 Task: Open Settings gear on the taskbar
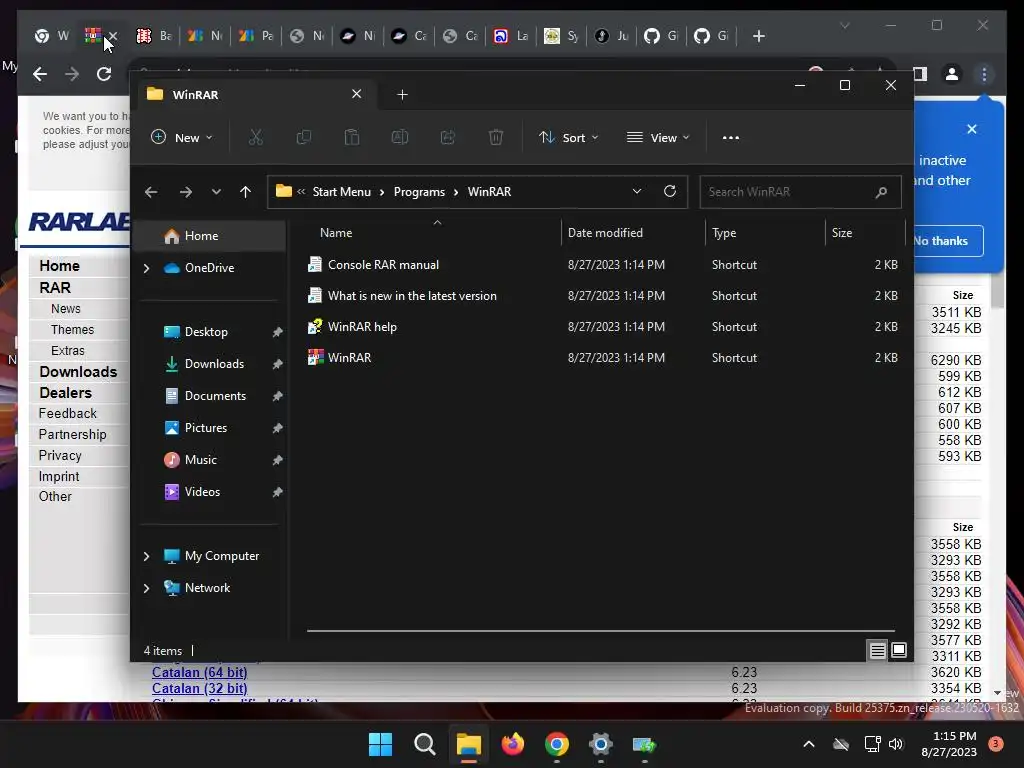(x=600, y=744)
